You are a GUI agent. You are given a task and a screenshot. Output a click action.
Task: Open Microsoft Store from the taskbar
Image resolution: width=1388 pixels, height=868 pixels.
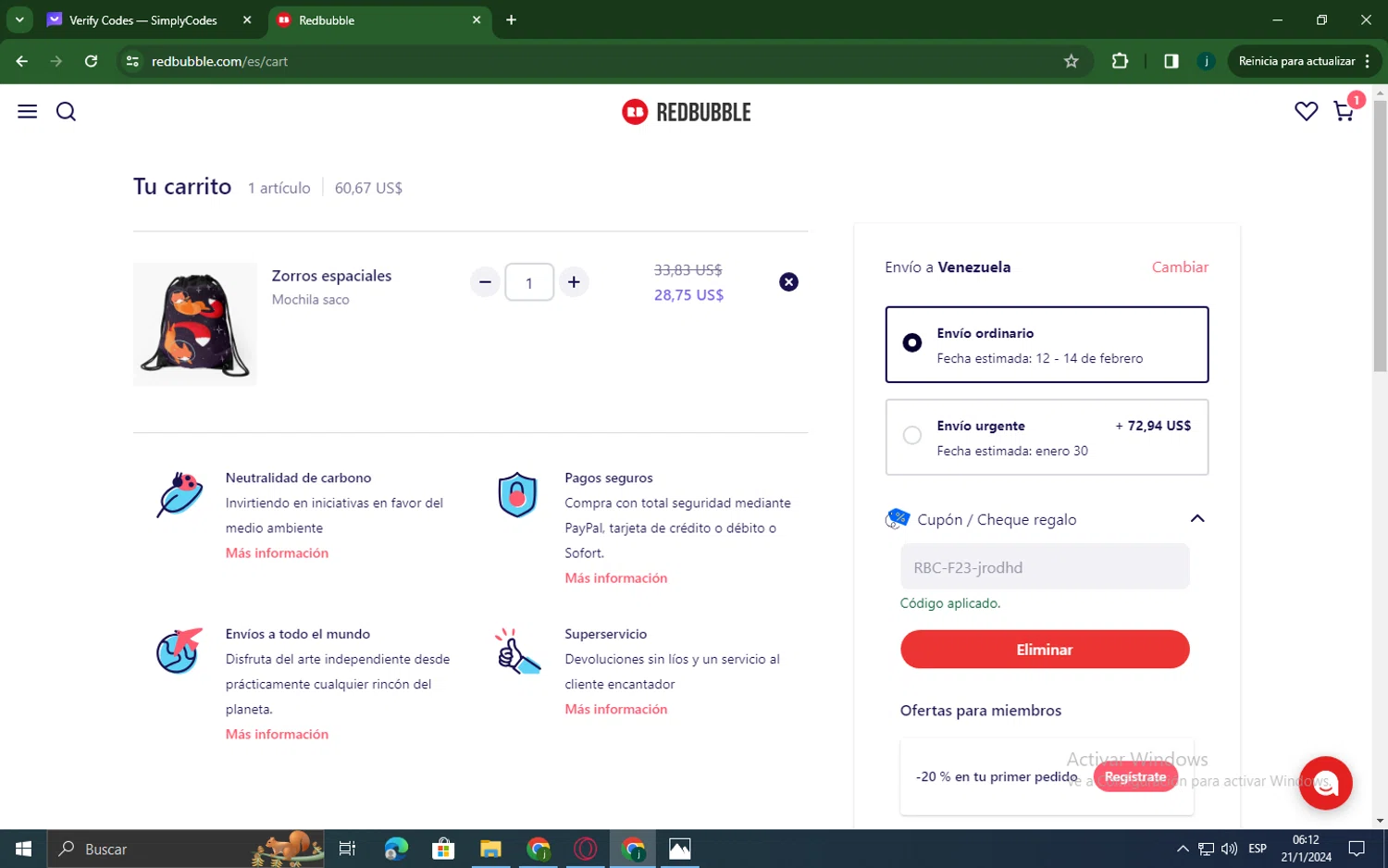point(443,849)
